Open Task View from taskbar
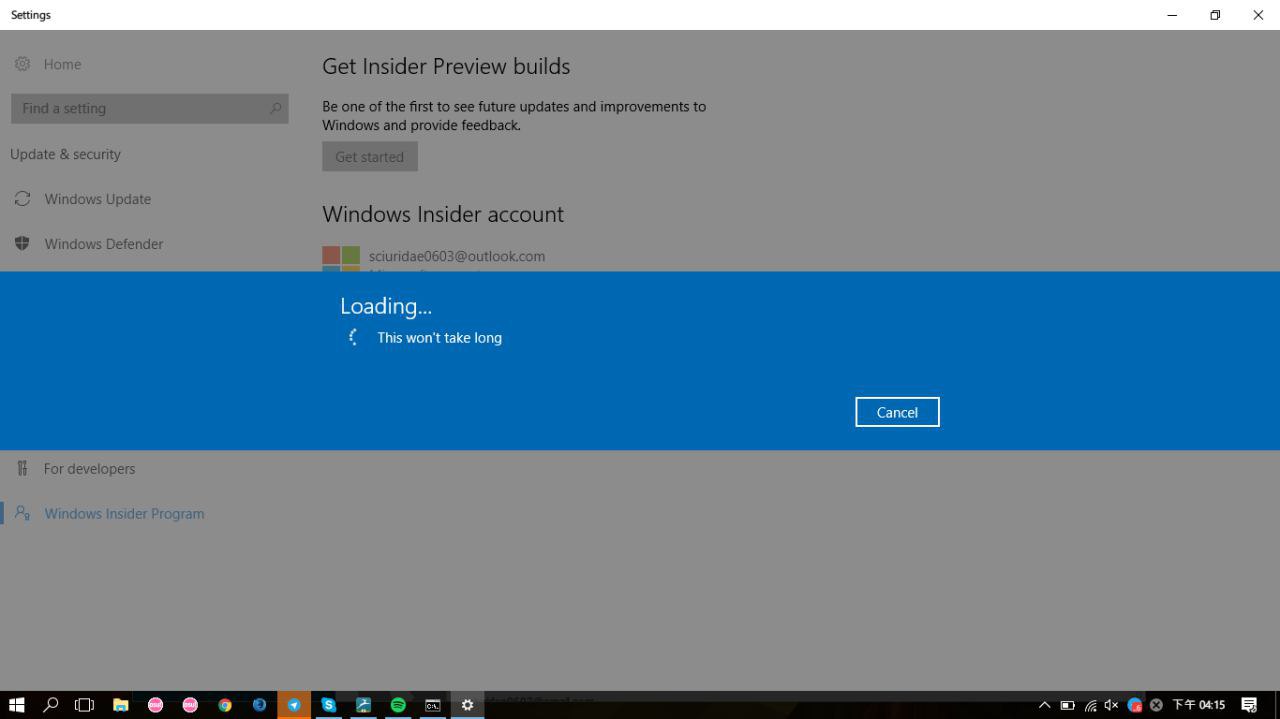Image resolution: width=1280 pixels, height=719 pixels. point(85,705)
